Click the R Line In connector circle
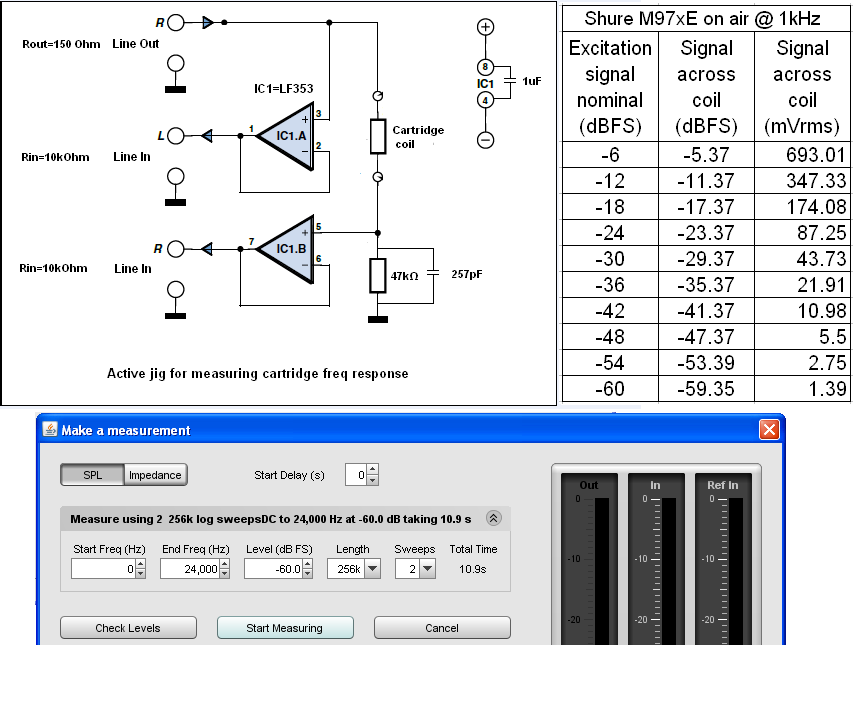This screenshot has width=854, height=724. click(x=175, y=249)
